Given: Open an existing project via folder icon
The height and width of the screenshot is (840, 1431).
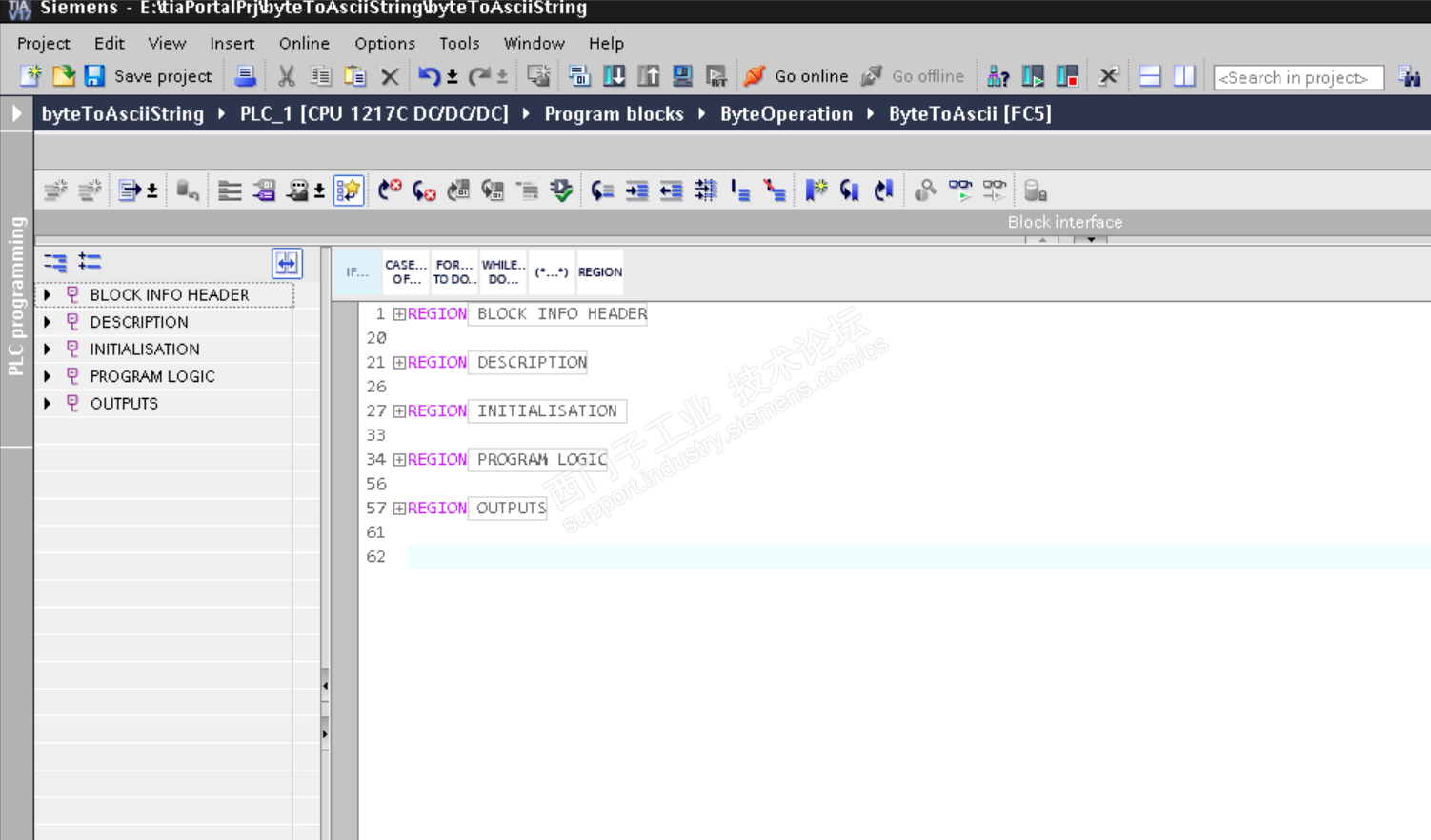Looking at the screenshot, I should coord(64,76).
